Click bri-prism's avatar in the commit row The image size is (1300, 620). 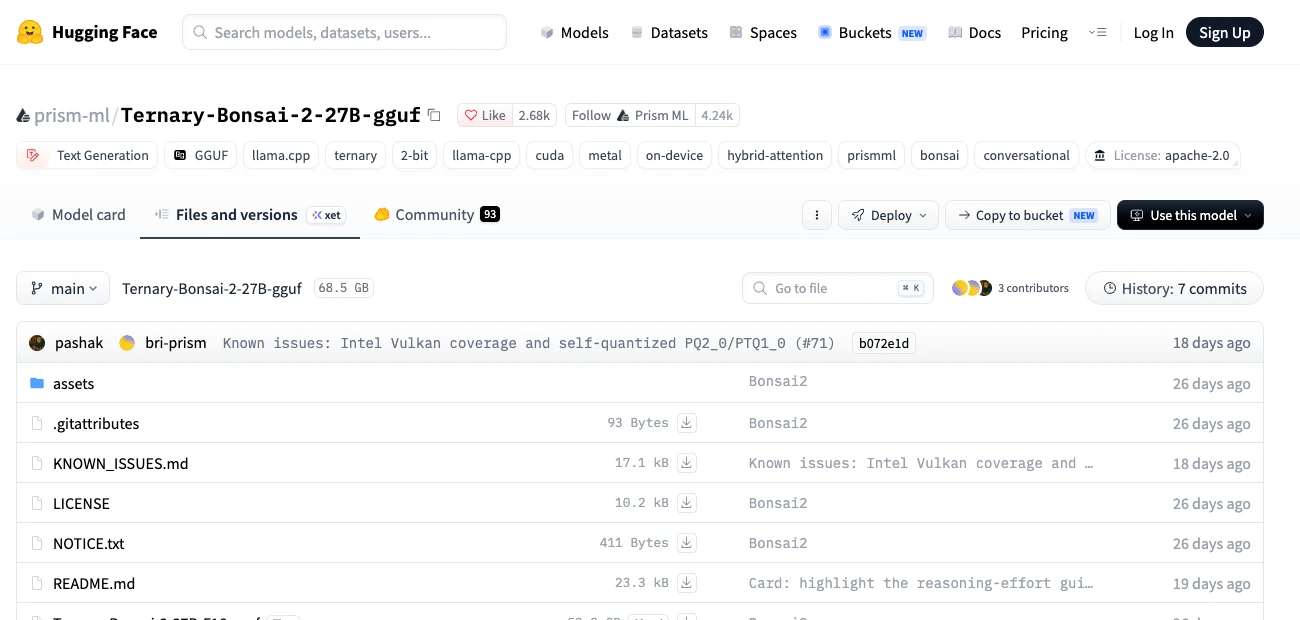(x=127, y=343)
